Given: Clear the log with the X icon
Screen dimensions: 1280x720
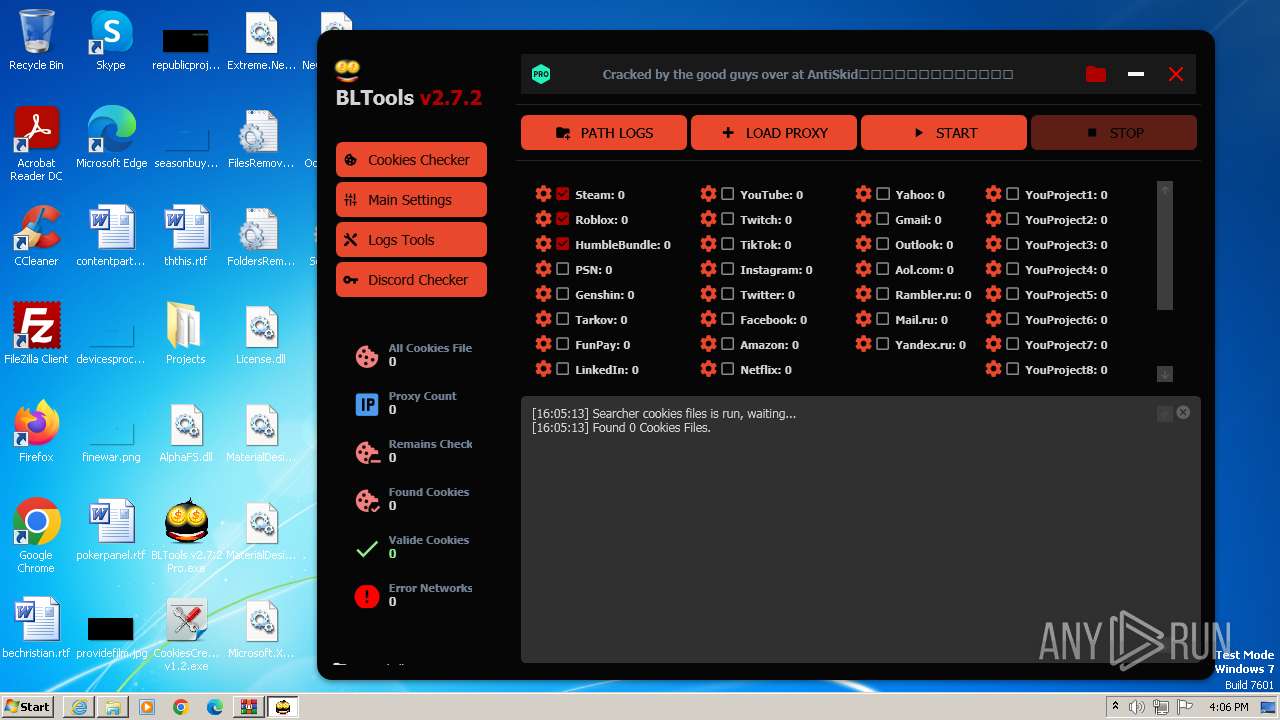Looking at the screenshot, I should click(x=1183, y=412).
